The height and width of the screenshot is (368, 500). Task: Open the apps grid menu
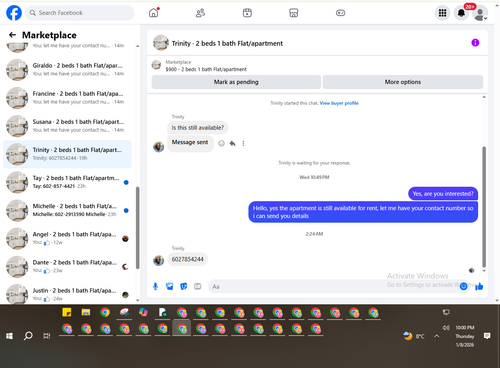442,13
